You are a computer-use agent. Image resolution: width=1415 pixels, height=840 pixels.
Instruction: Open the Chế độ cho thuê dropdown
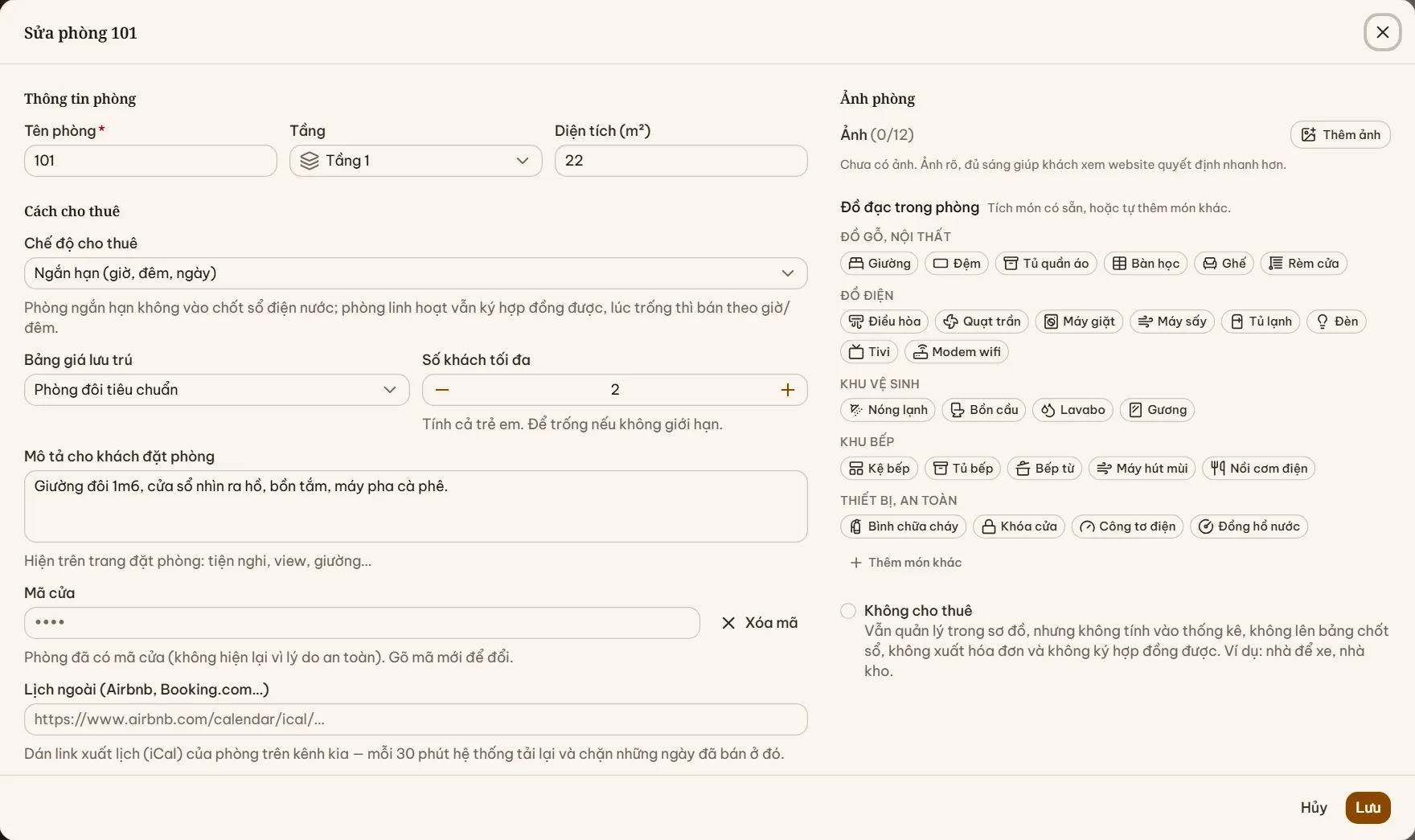coord(416,273)
